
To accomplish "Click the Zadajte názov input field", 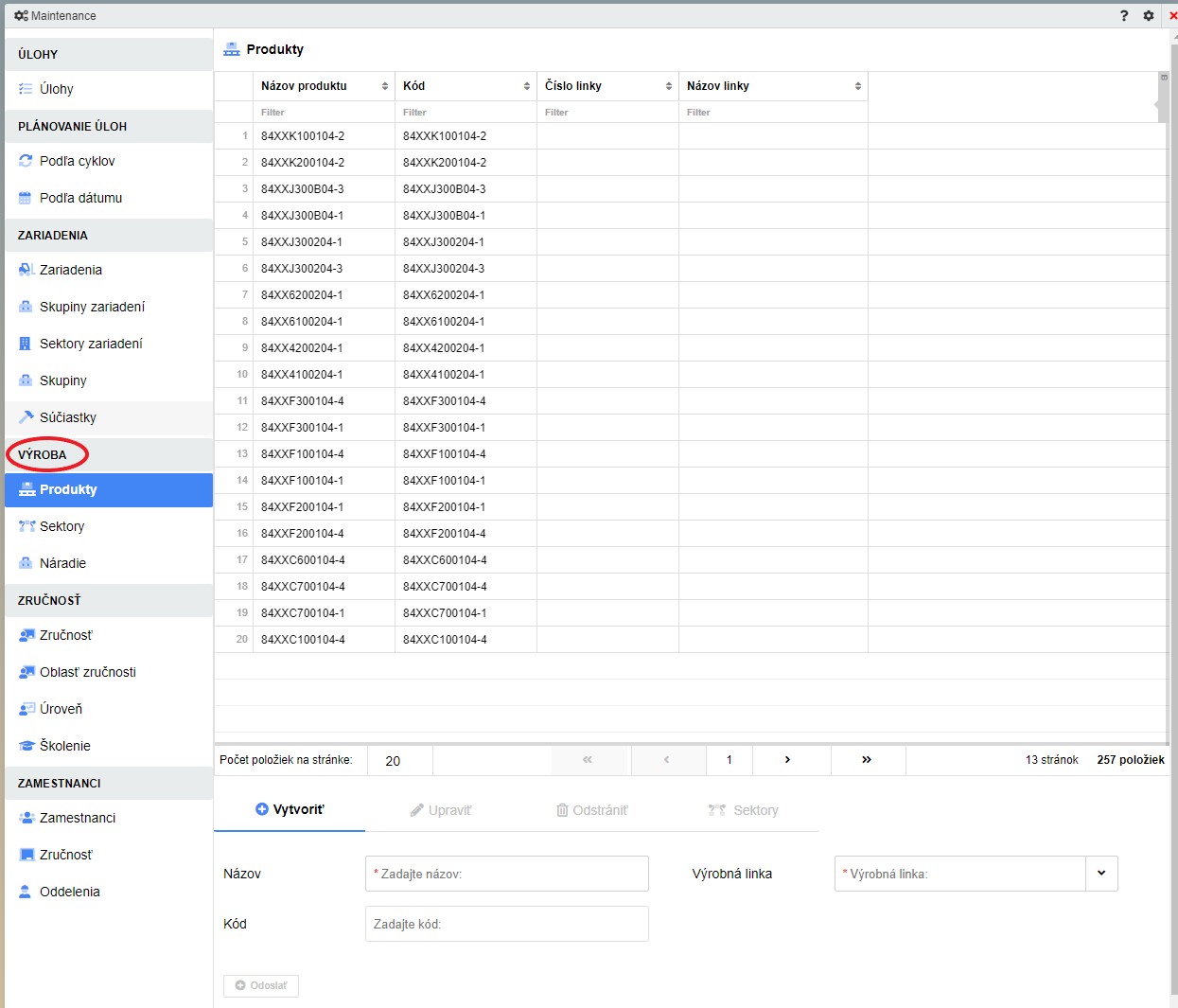I will [507, 874].
